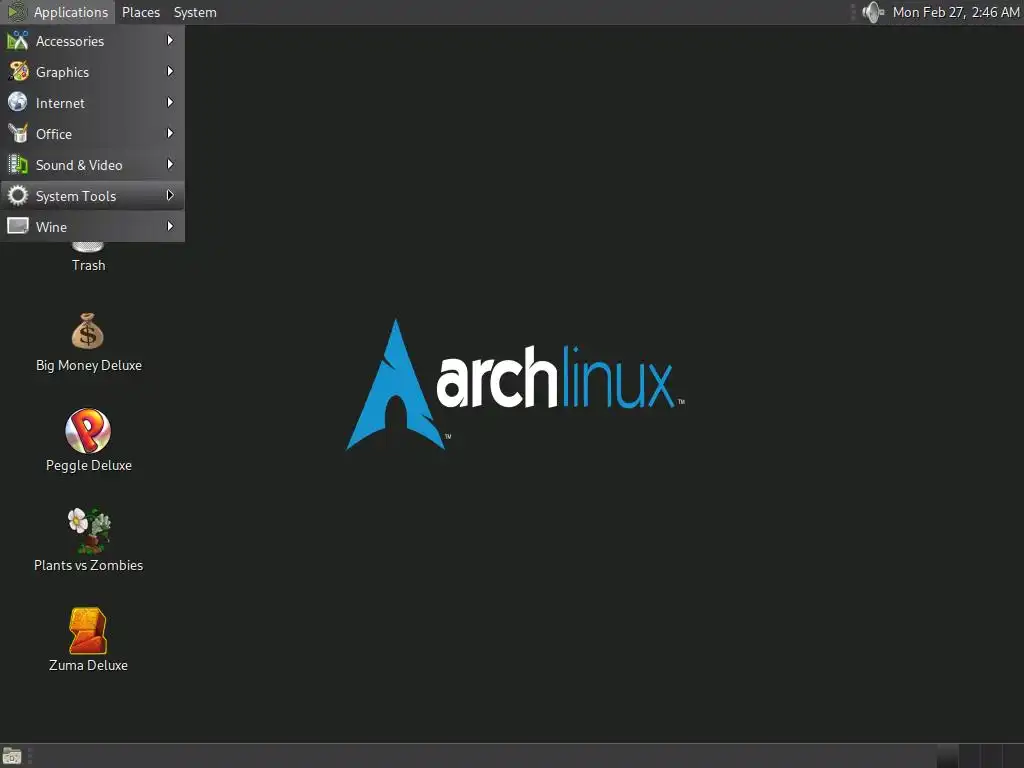Viewport: 1024px width, 768px height.
Task: Click the Sound & Video film icon
Action: coord(18,165)
